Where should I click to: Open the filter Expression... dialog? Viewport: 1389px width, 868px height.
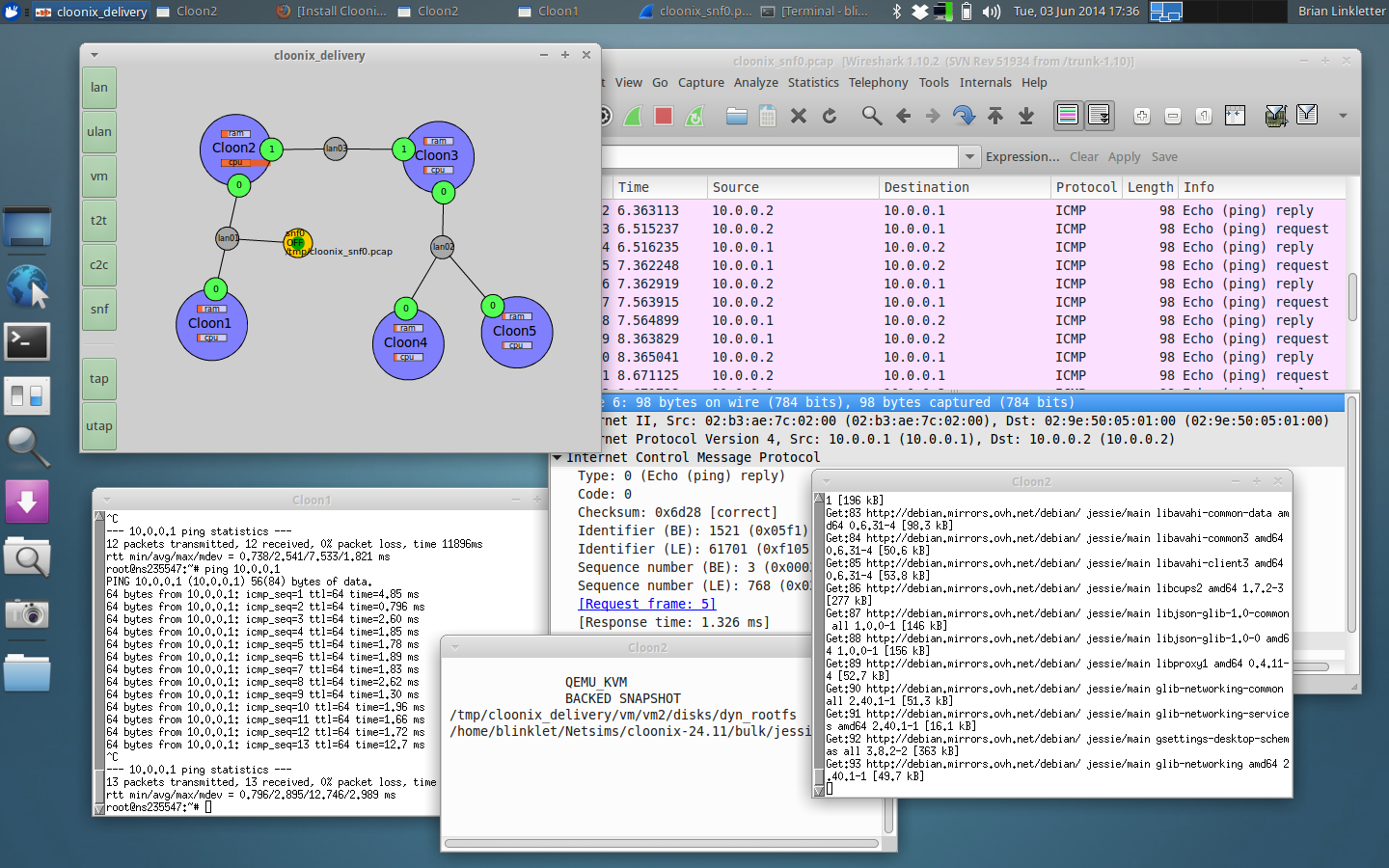[1022, 156]
